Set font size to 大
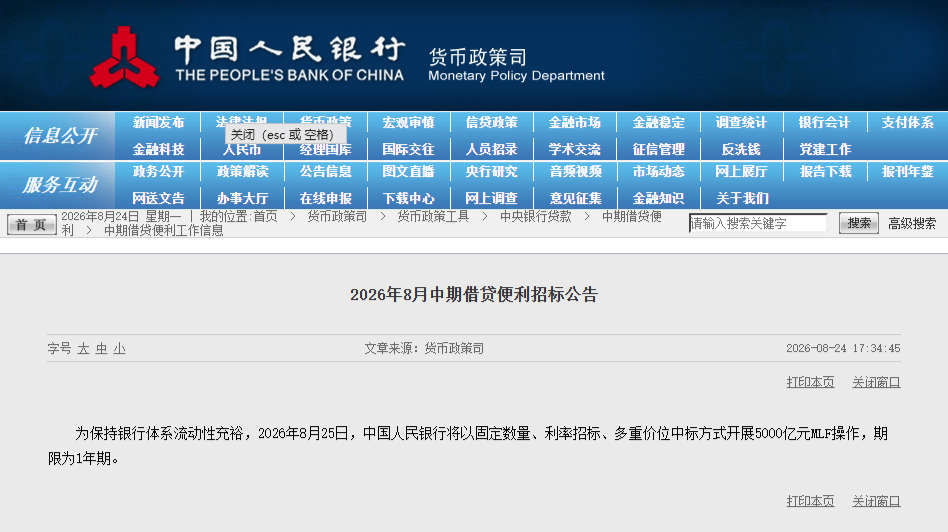Image resolution: width=948 pixels, height=532 pixels. point(83,348)
